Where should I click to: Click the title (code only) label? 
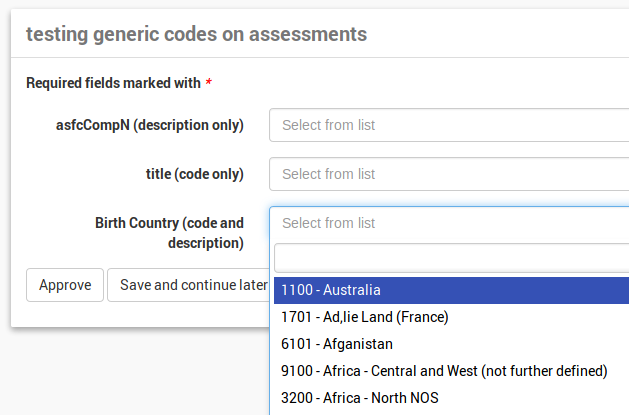point(194,174)
